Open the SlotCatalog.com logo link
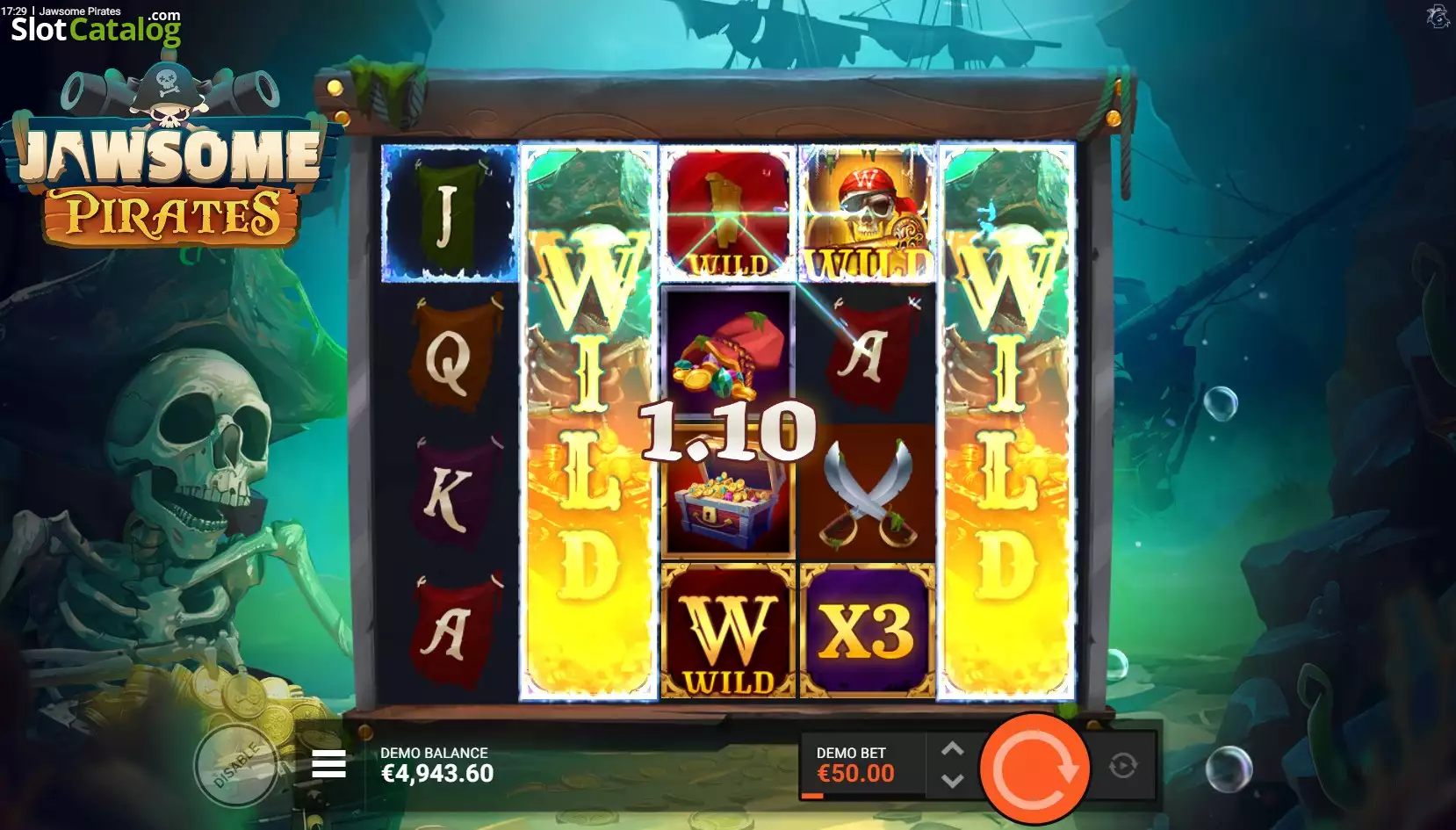The width and height of the screenshot is (1456, 830). pyautogui.click(x=96, y=28)
